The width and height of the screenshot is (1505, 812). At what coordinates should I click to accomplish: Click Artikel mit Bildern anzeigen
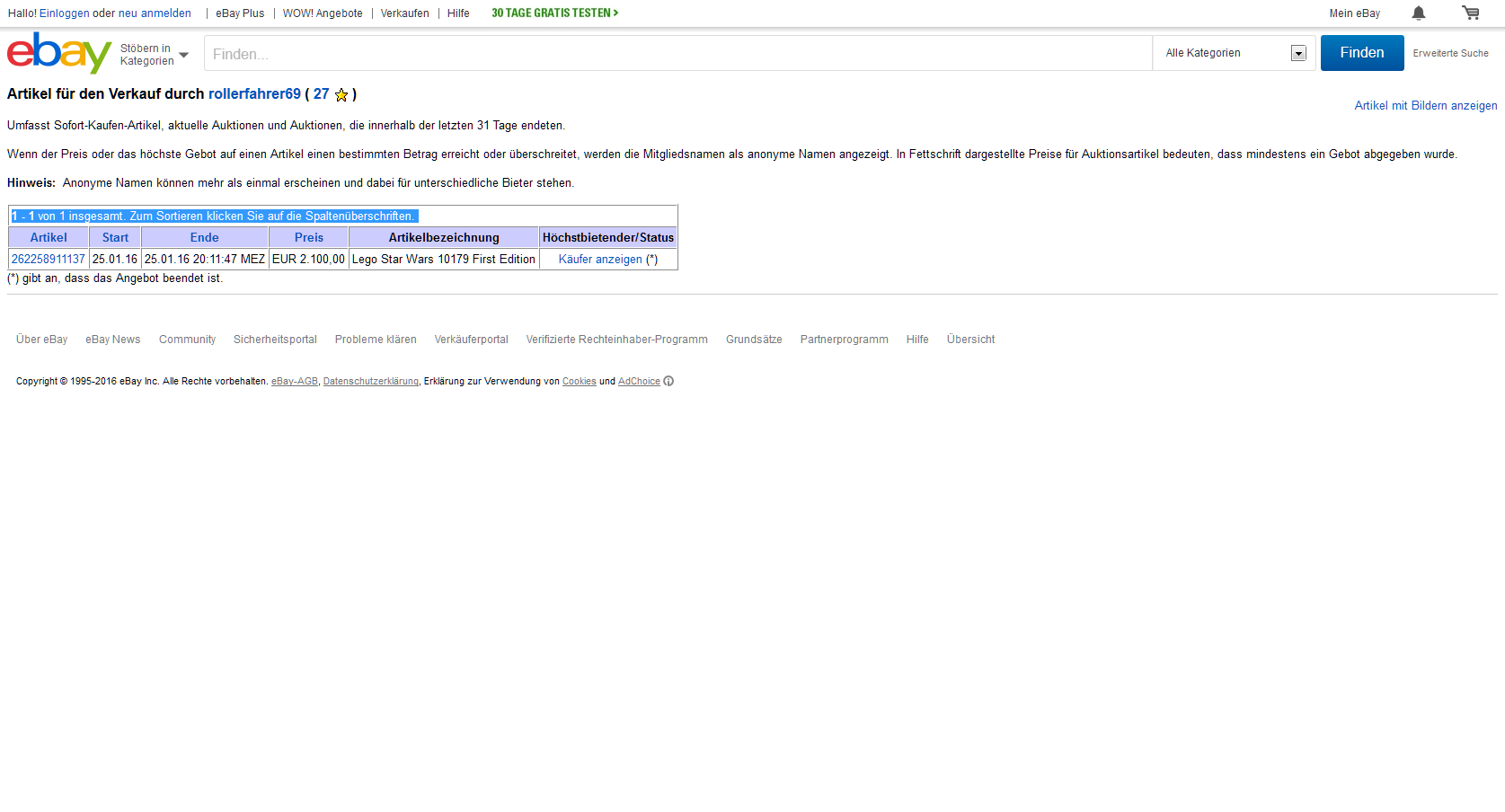(x=1426, y=105)
